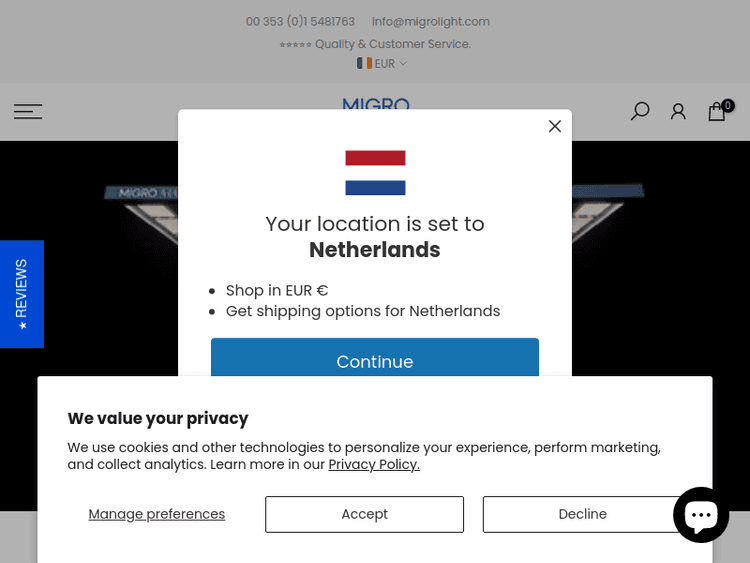
Task: Click the cart item count badge
Action: (728, 105)
